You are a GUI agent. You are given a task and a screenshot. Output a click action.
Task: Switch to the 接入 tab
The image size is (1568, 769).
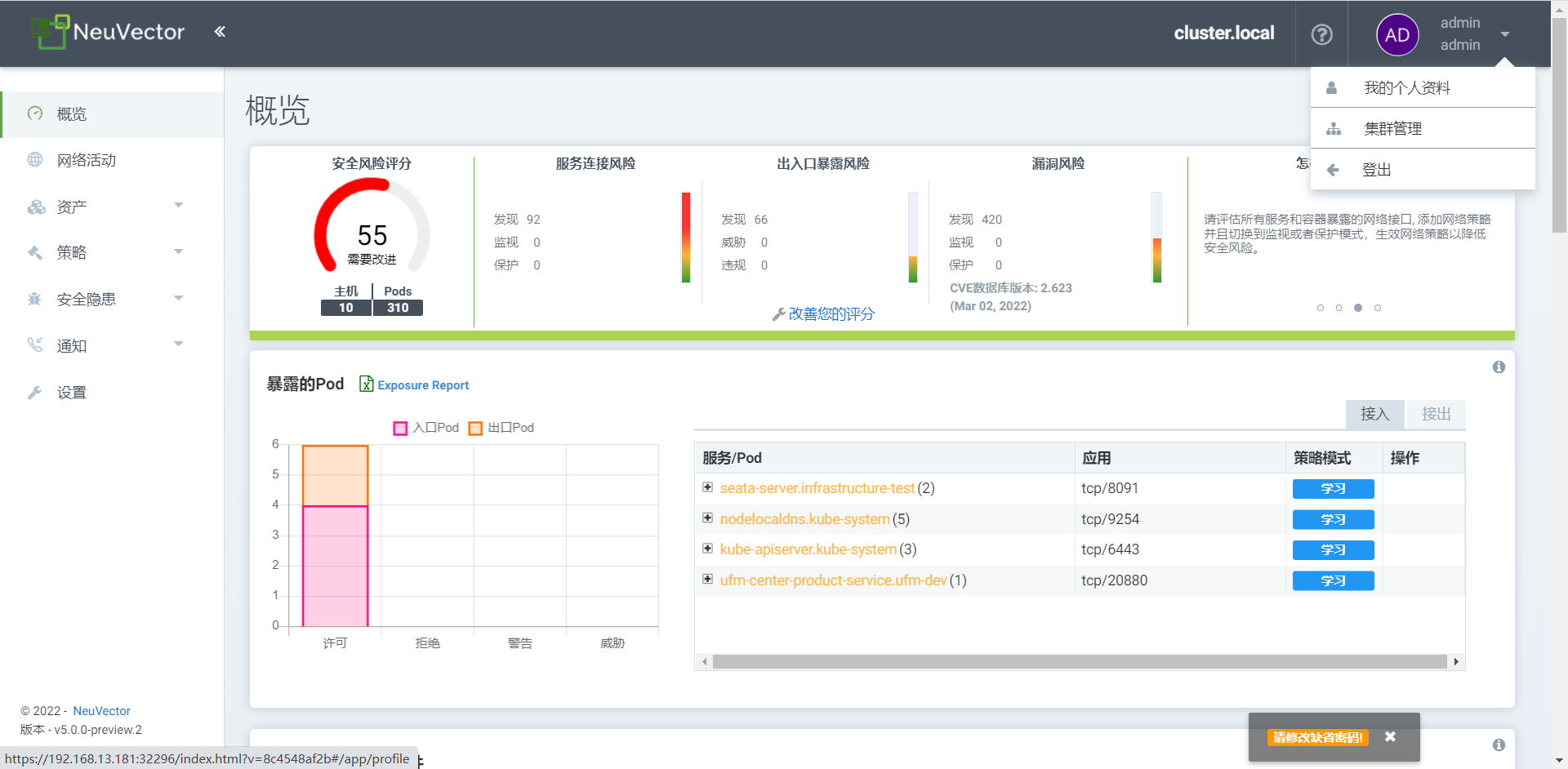[1375, 414]
